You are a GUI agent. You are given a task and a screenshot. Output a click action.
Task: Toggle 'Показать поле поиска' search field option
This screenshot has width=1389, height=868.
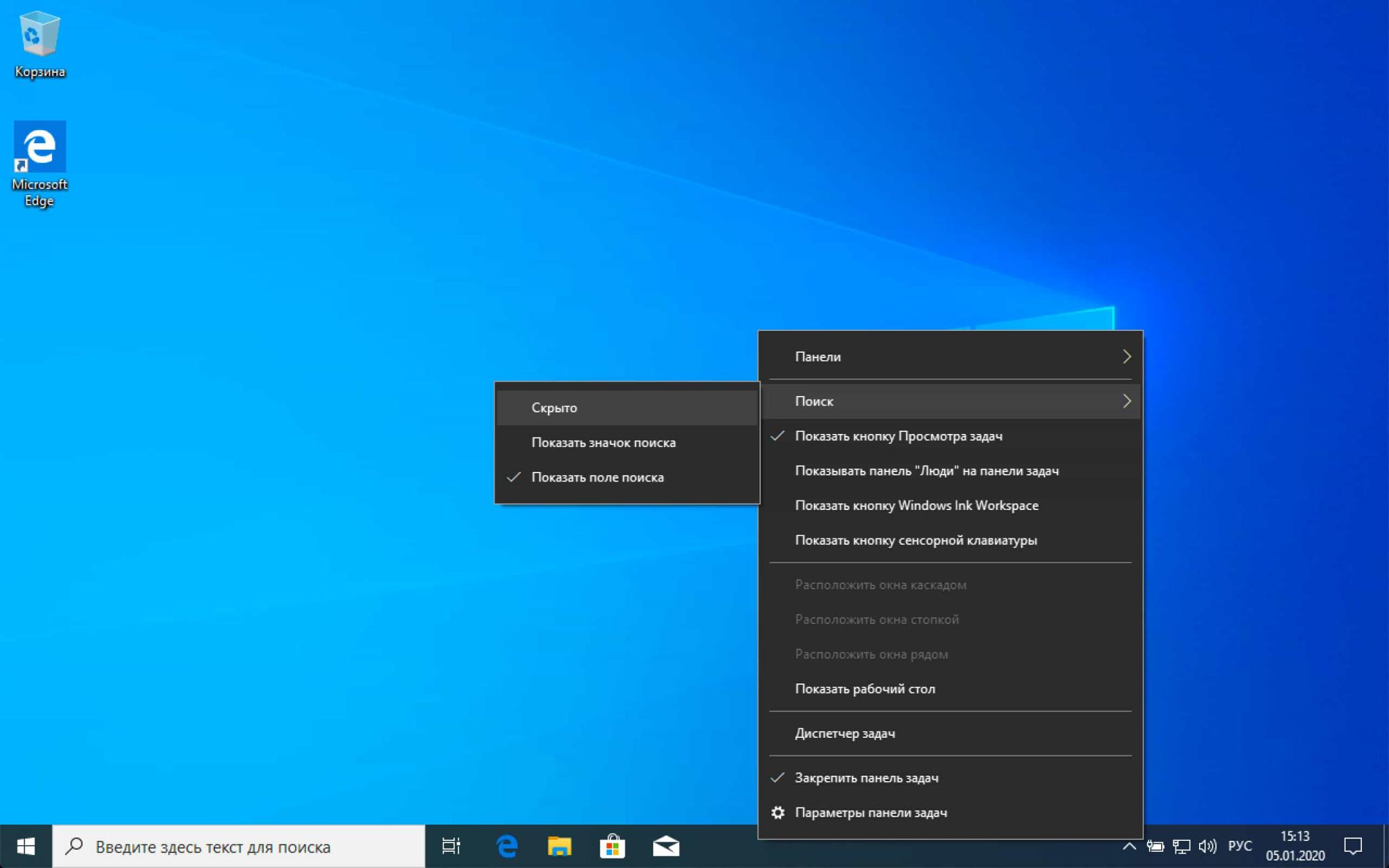[597, 476]
